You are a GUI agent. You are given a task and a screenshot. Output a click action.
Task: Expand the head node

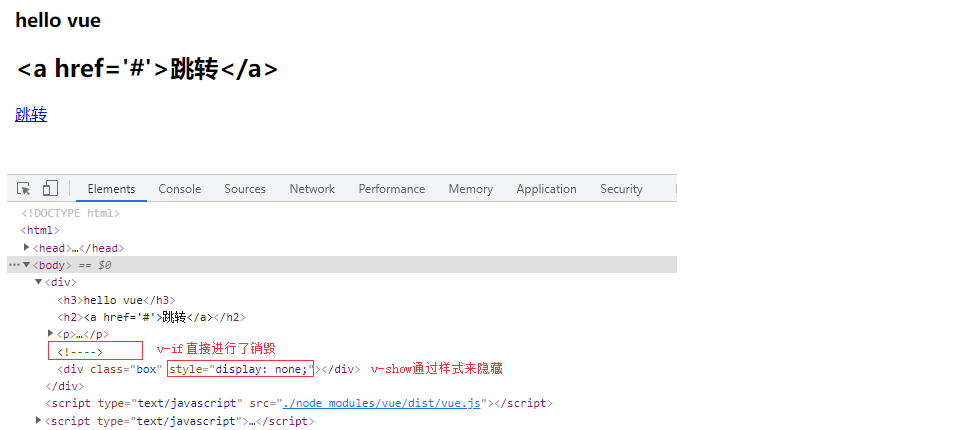pos(27,247)
